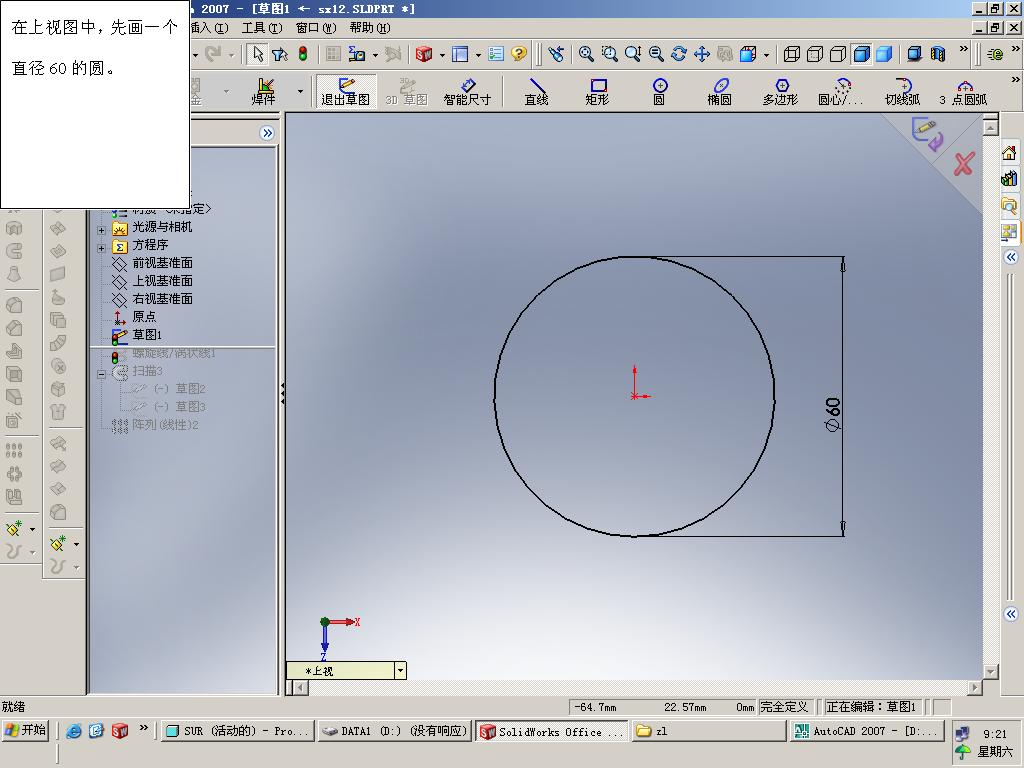Switch to AutoCAD 2007 taskbar button
This screenshot has height=768, width=1024.
coord(868,731)
